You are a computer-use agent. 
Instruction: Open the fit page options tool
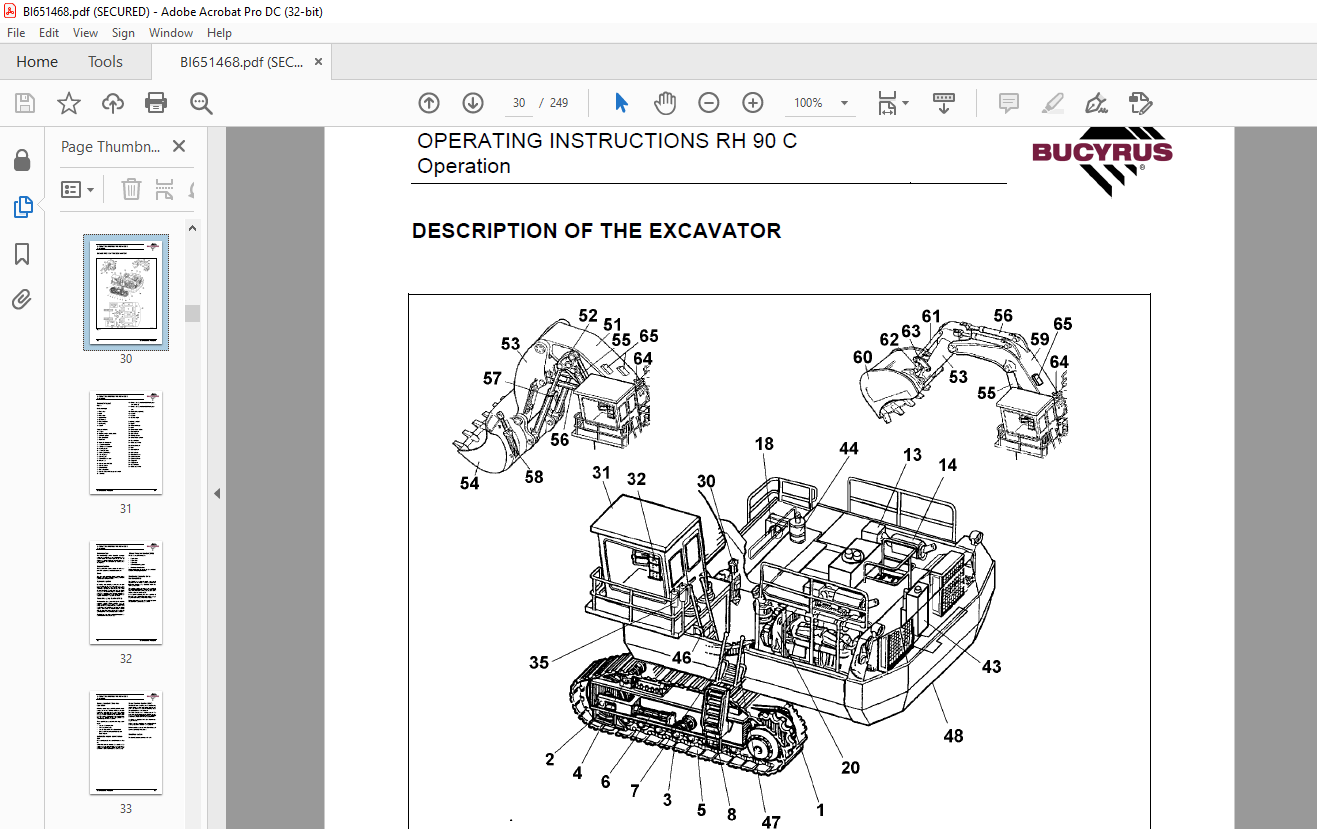tap(892, 103)
